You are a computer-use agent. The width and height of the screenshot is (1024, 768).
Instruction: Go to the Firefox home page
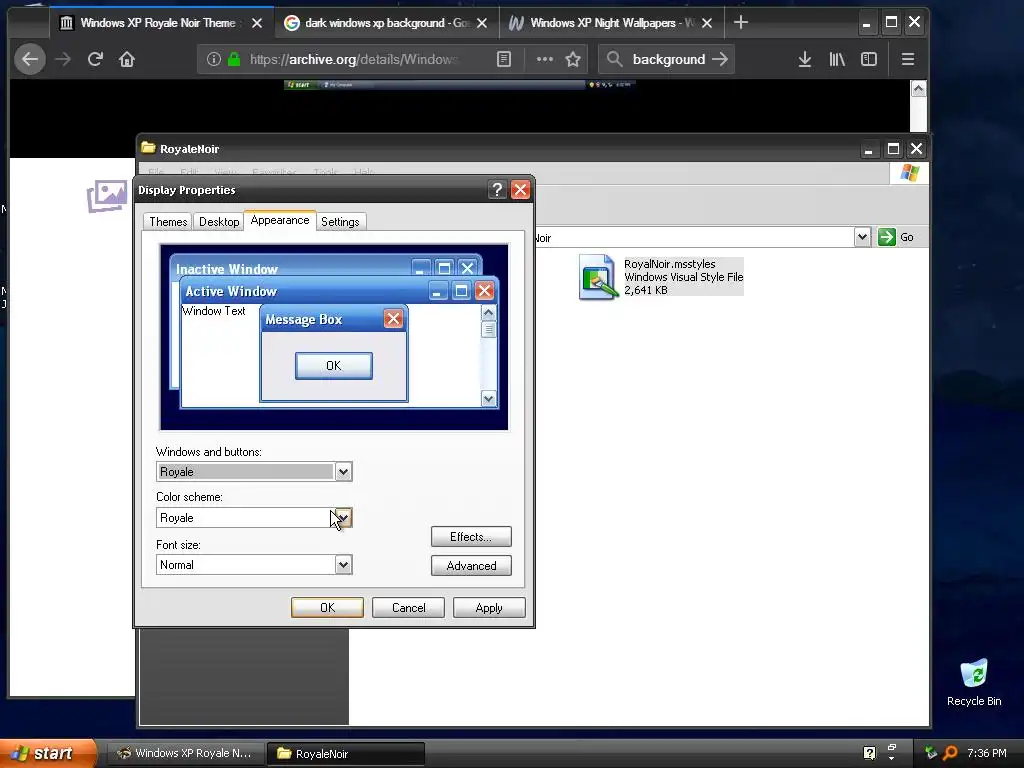point(127,59)
